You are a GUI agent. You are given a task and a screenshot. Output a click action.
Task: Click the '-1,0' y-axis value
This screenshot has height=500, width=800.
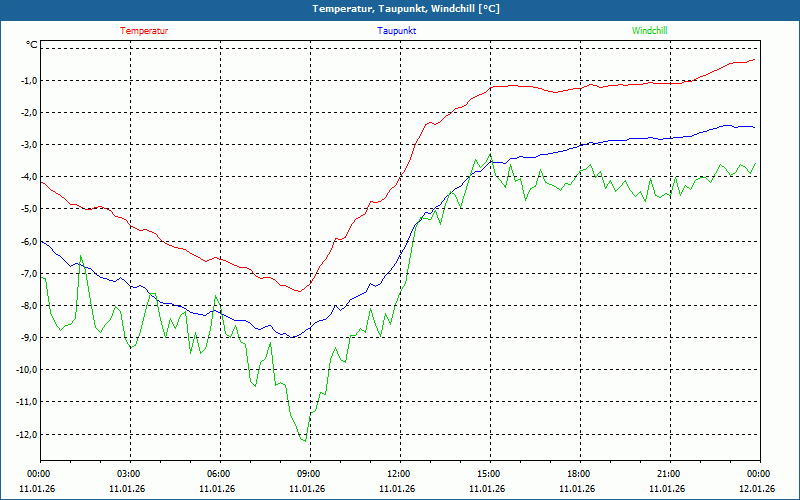point(29,81)
